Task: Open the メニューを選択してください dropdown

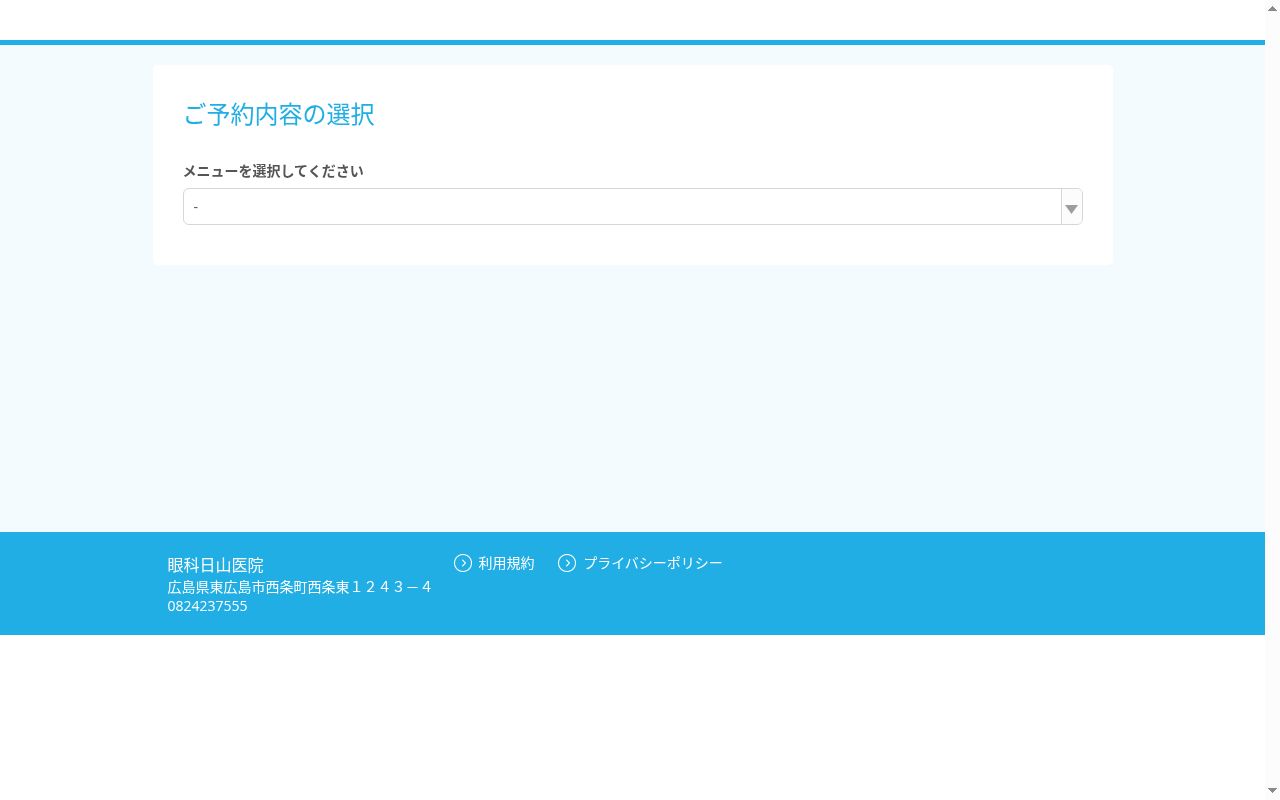Action: coord(632,207)
